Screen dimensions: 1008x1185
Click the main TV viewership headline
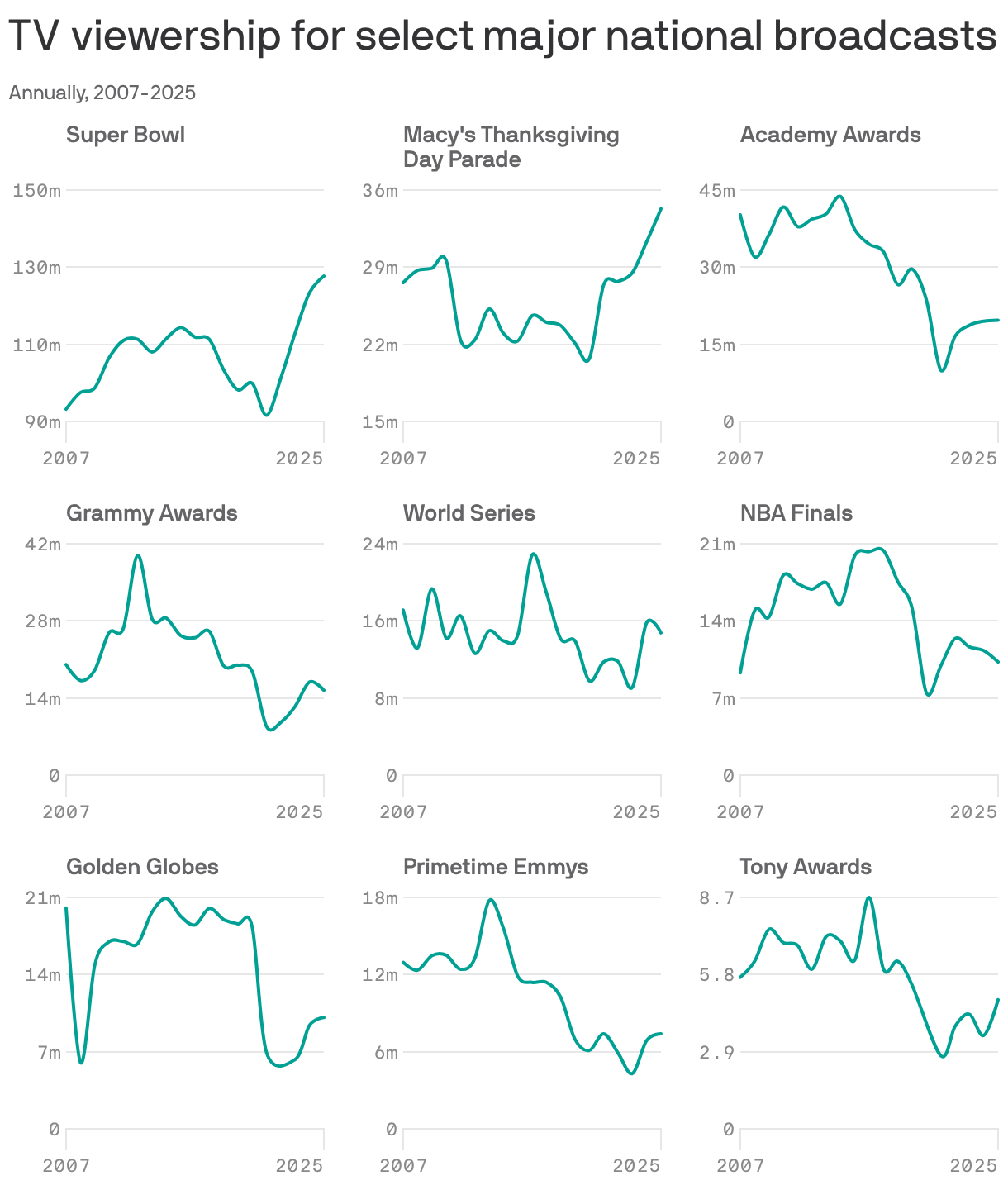coord(502,36)
